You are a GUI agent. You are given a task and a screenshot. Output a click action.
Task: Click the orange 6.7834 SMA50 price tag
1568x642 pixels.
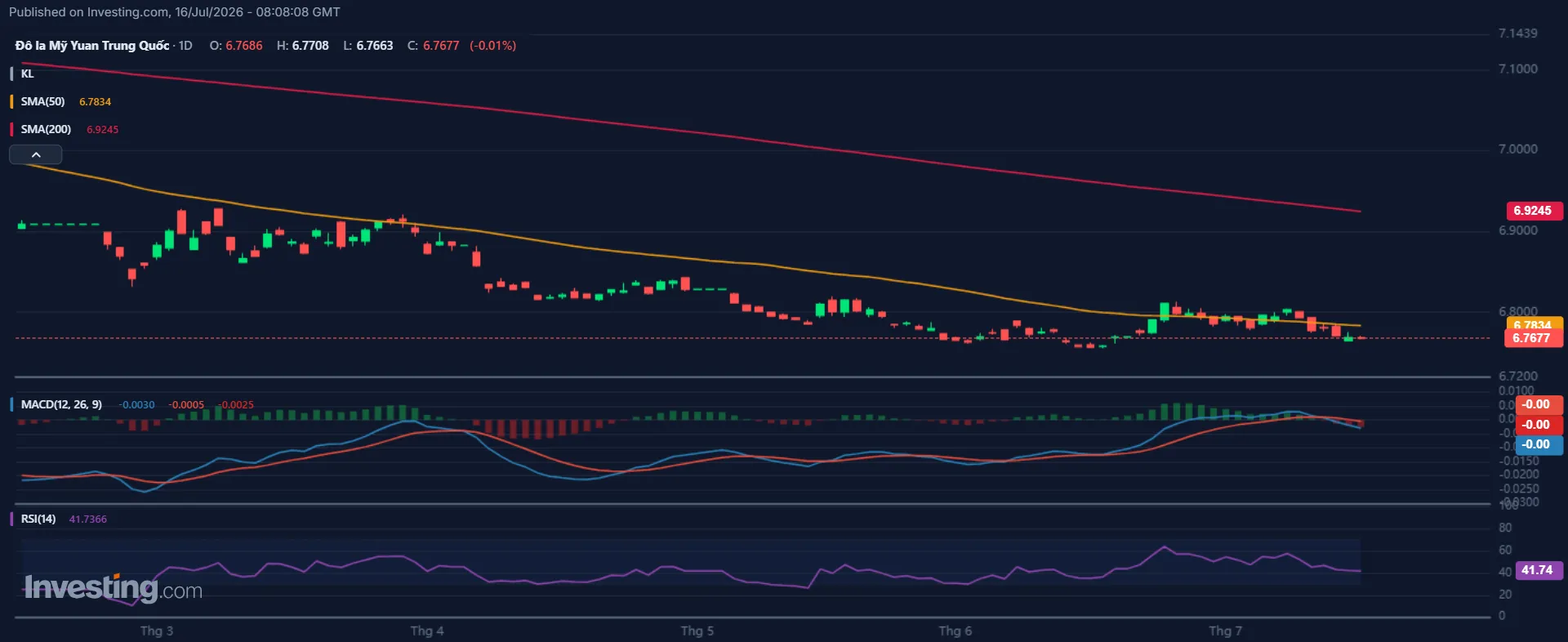pyautogui.click(x=1534, y=323)
